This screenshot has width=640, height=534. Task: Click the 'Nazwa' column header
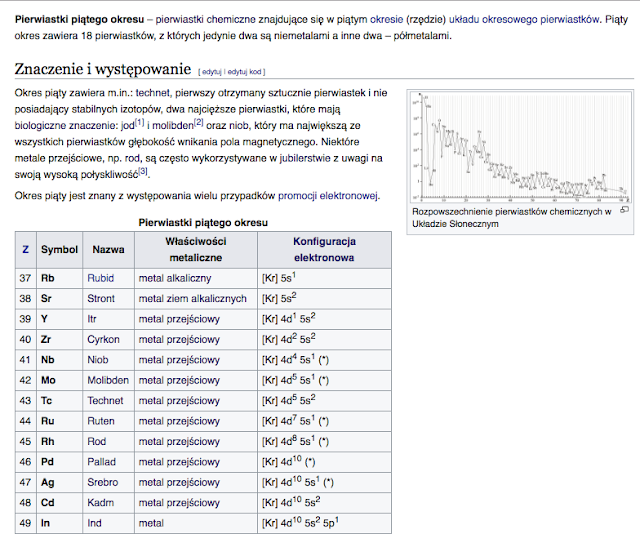coord(108,249)
